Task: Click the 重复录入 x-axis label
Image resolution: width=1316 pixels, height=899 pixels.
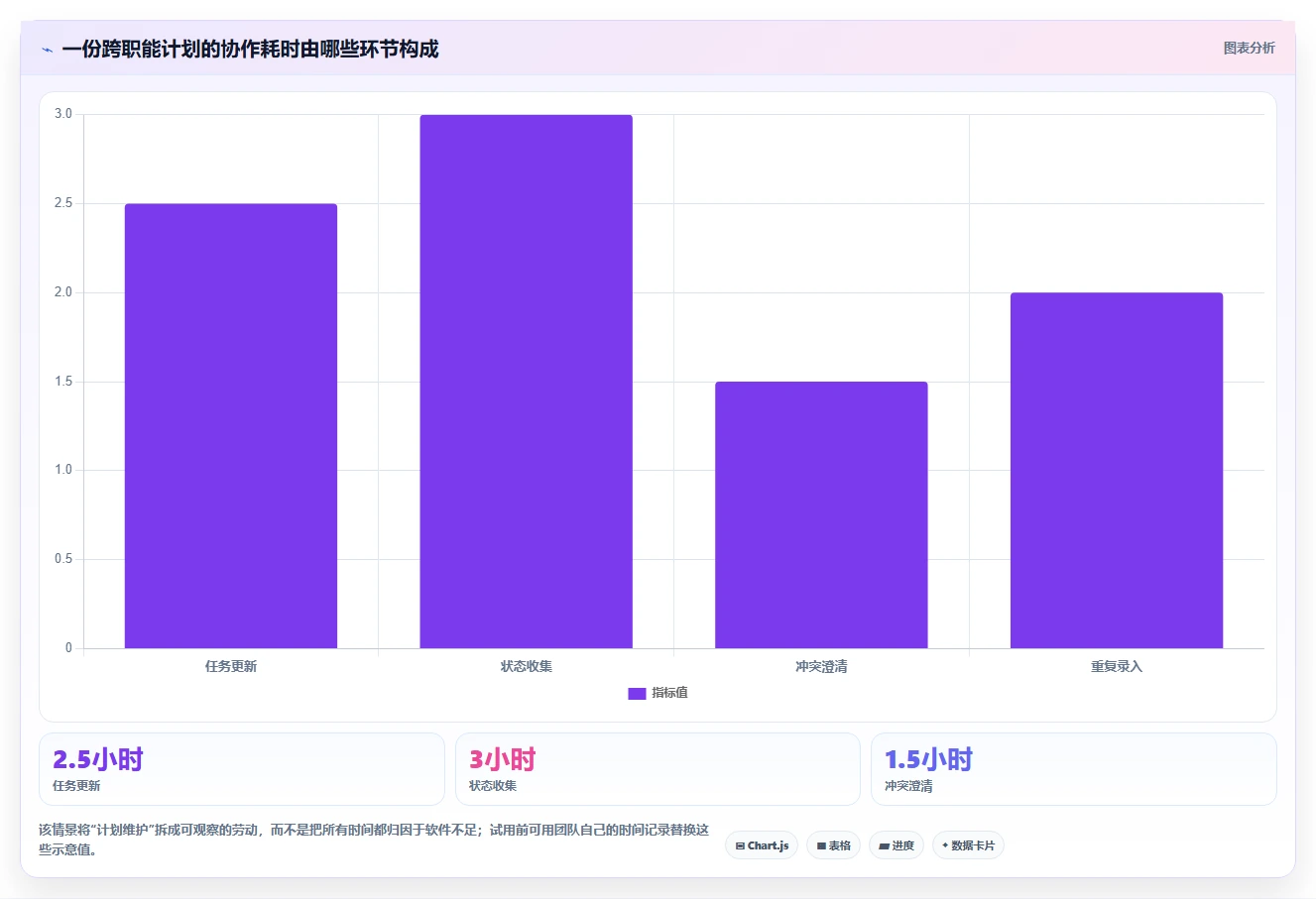Action: coord(1117,666)
